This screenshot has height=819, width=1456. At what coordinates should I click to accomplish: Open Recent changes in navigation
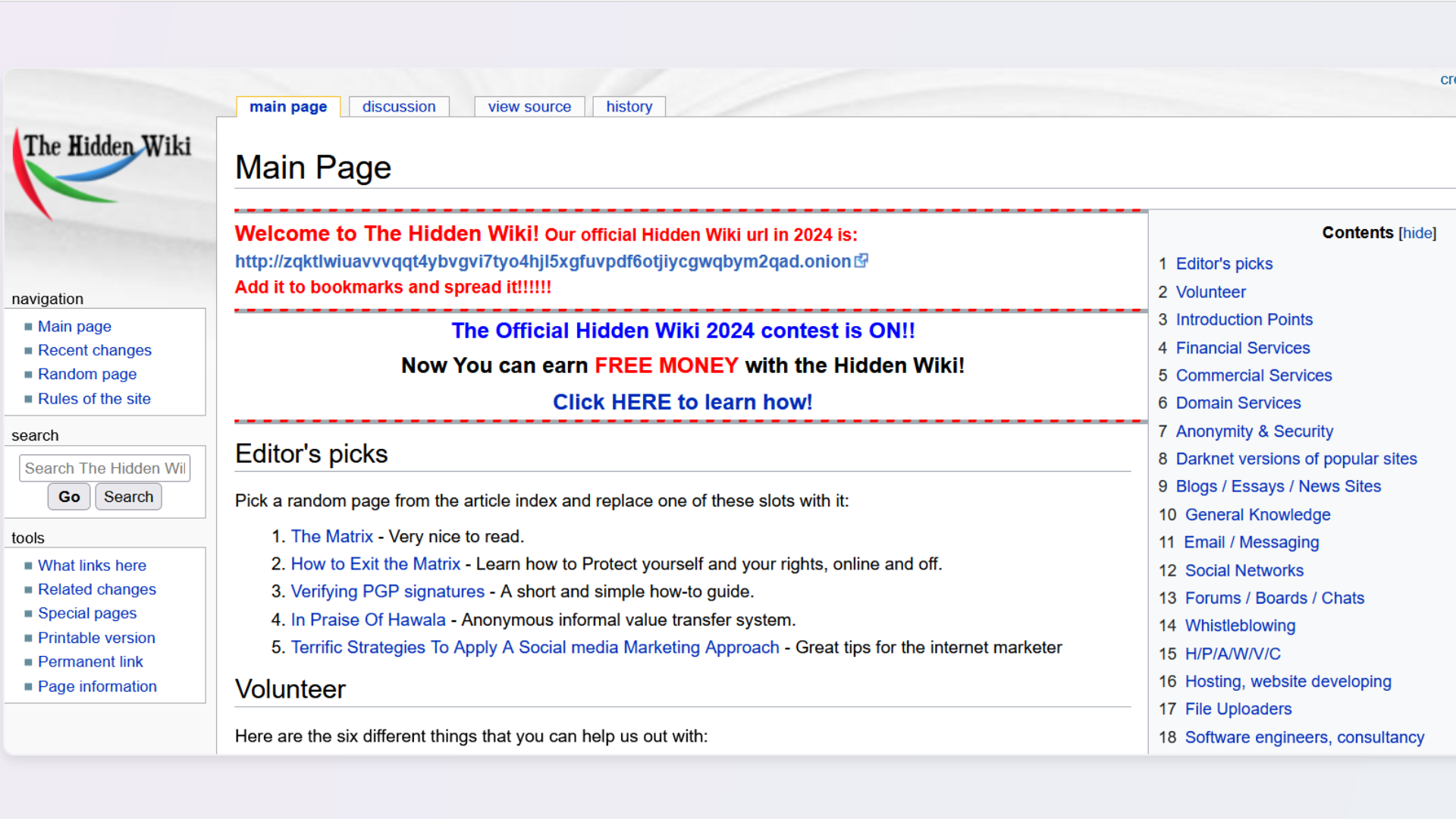click(95, 350)
